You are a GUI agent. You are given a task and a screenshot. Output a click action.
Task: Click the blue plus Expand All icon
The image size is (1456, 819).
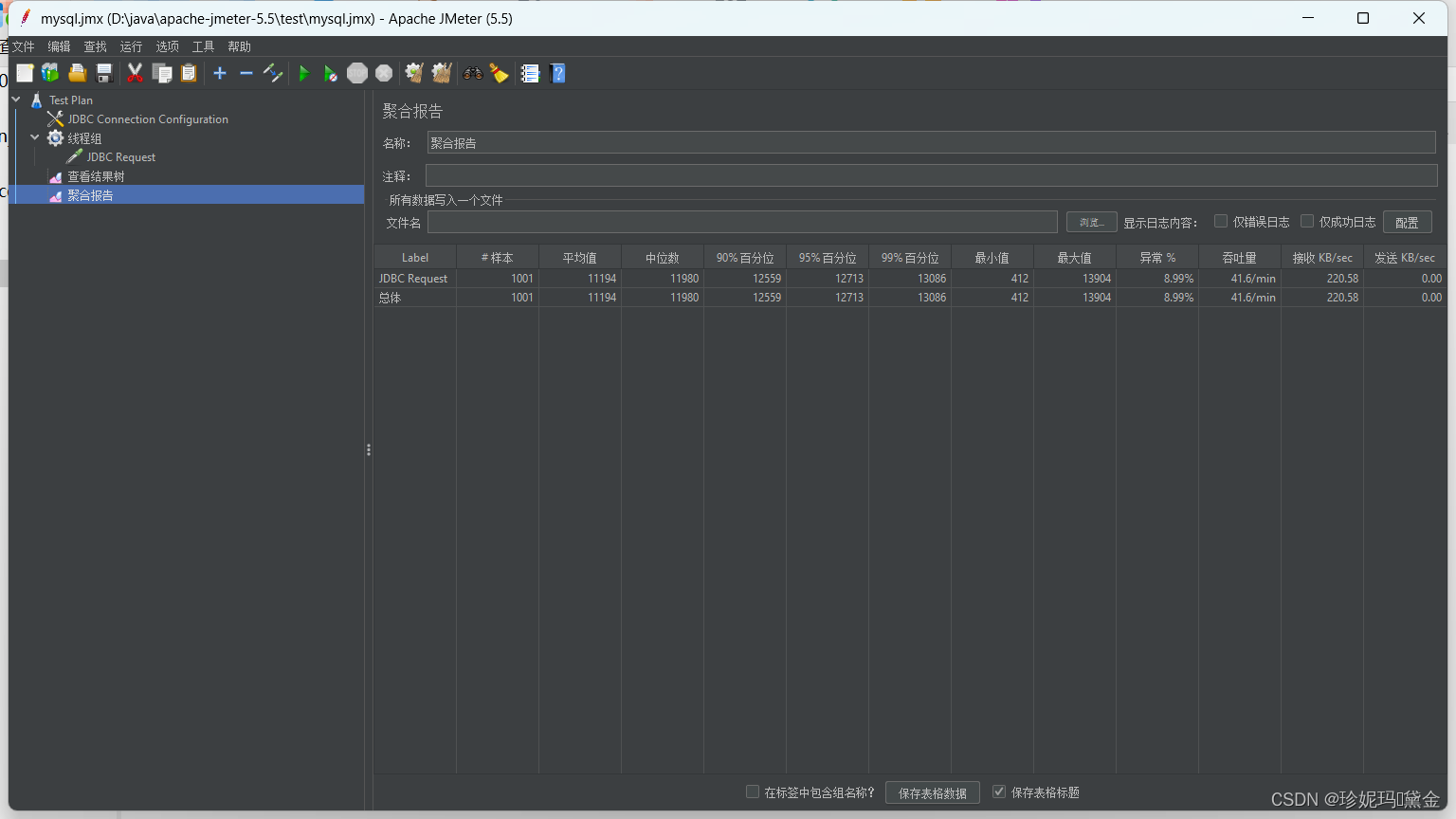(x=220, y=73)
